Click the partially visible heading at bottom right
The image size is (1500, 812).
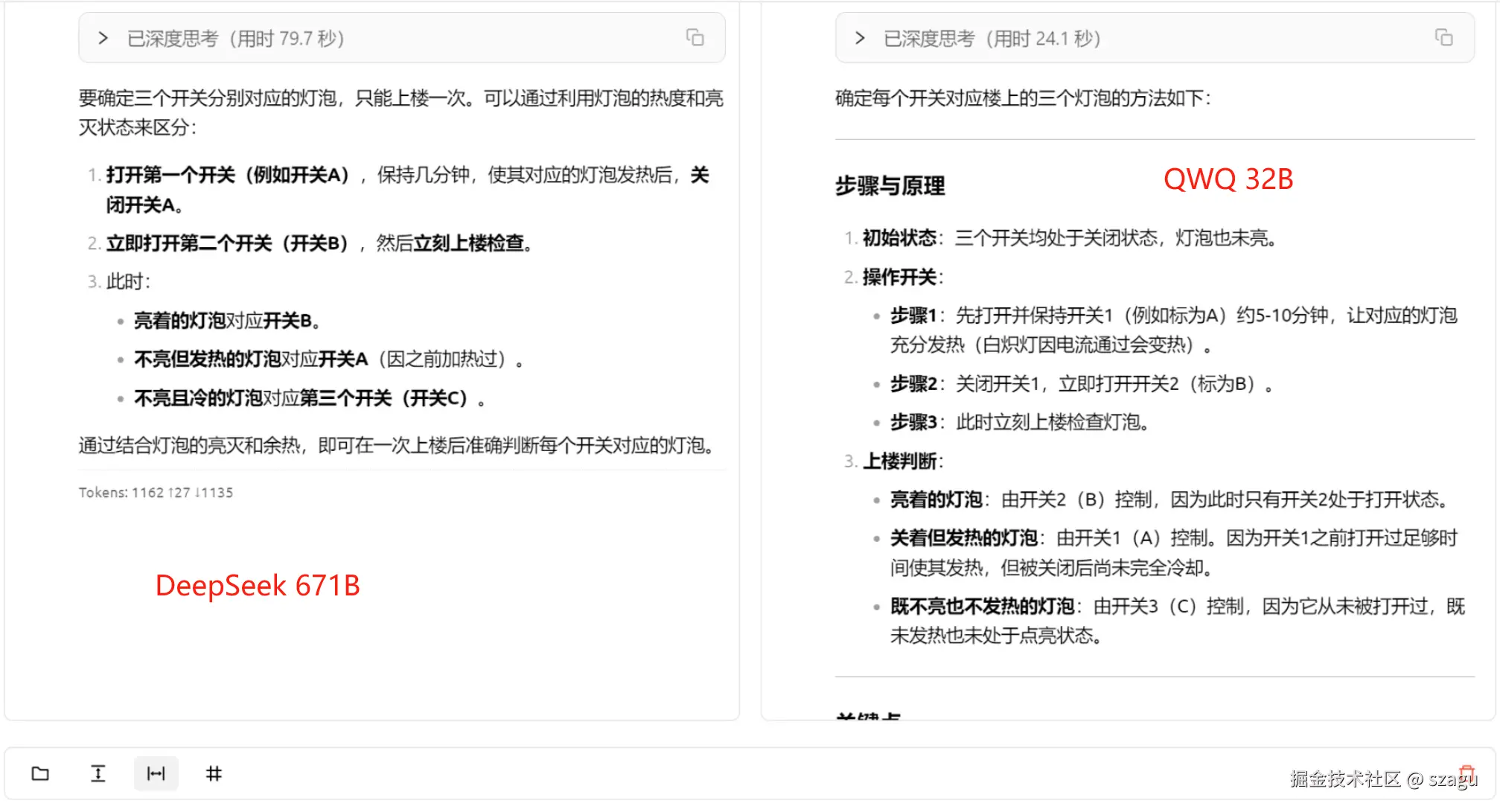pyautogui.click(x=868, y=716)
